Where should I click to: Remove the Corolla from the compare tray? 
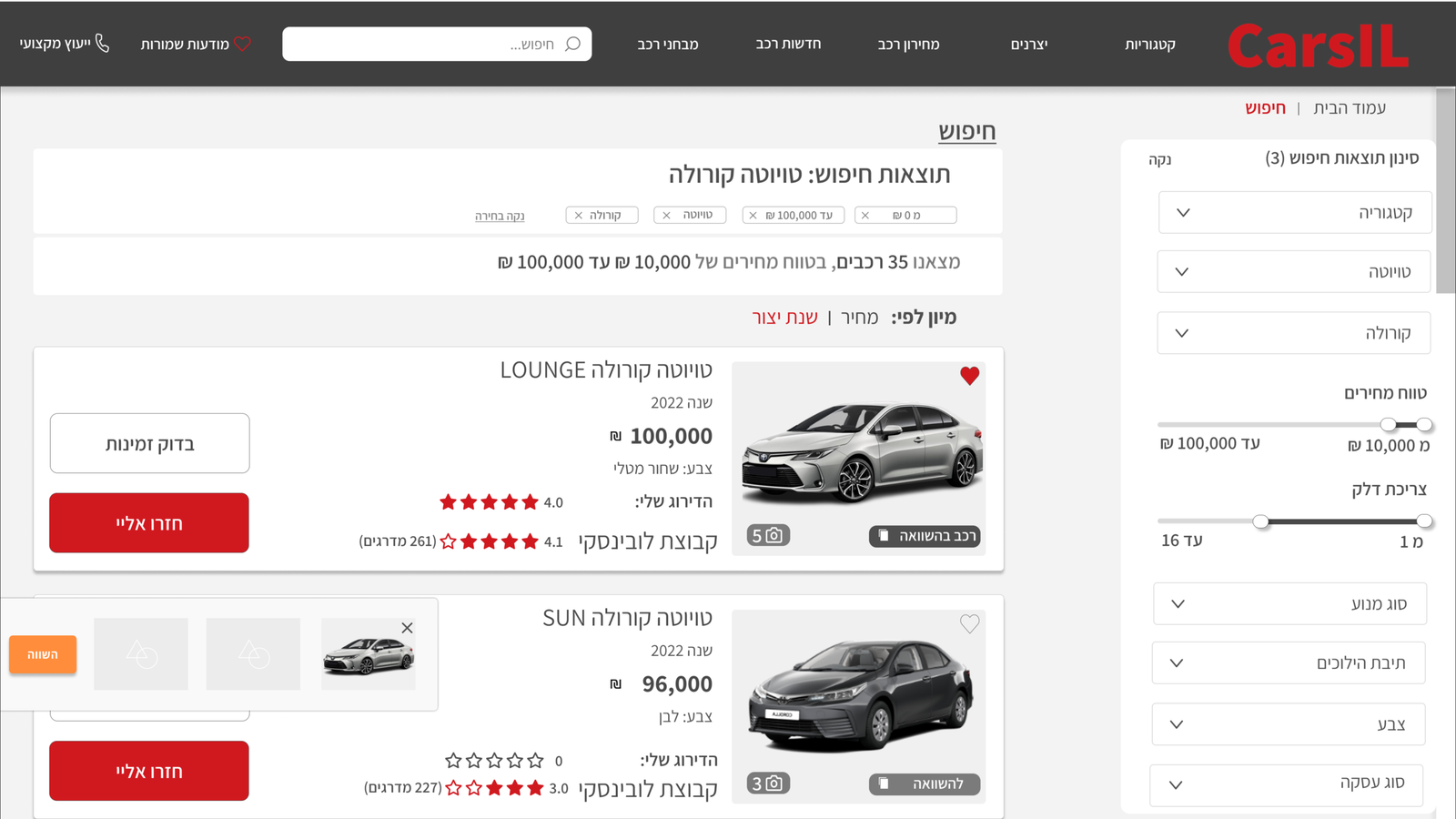tap(407, 628)
